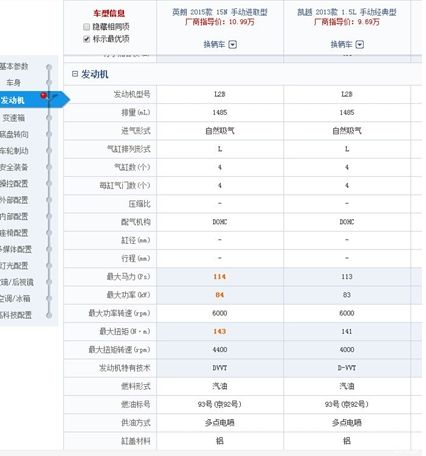Click the 最大扭矩转速(rpm) row label
The width and height of the screenshot is (426, 456).
click(x=119, y=350)
